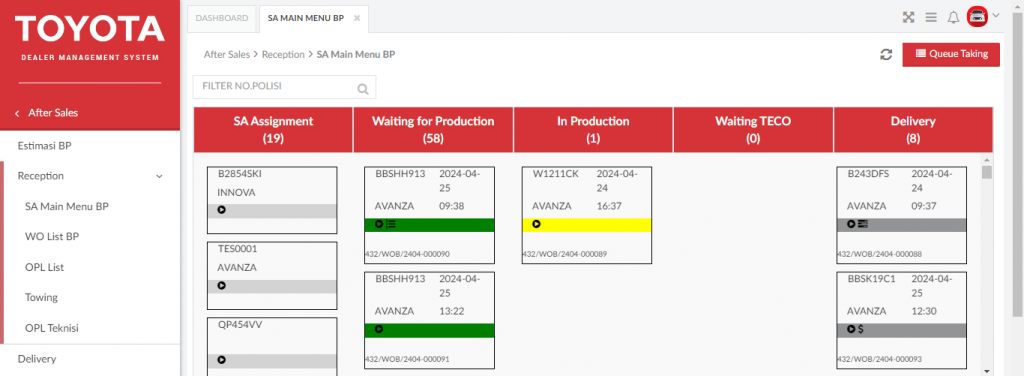Open the user avatar dropdown arrow
This screenshot has height=376, width=1024.
tap(995, 16)
